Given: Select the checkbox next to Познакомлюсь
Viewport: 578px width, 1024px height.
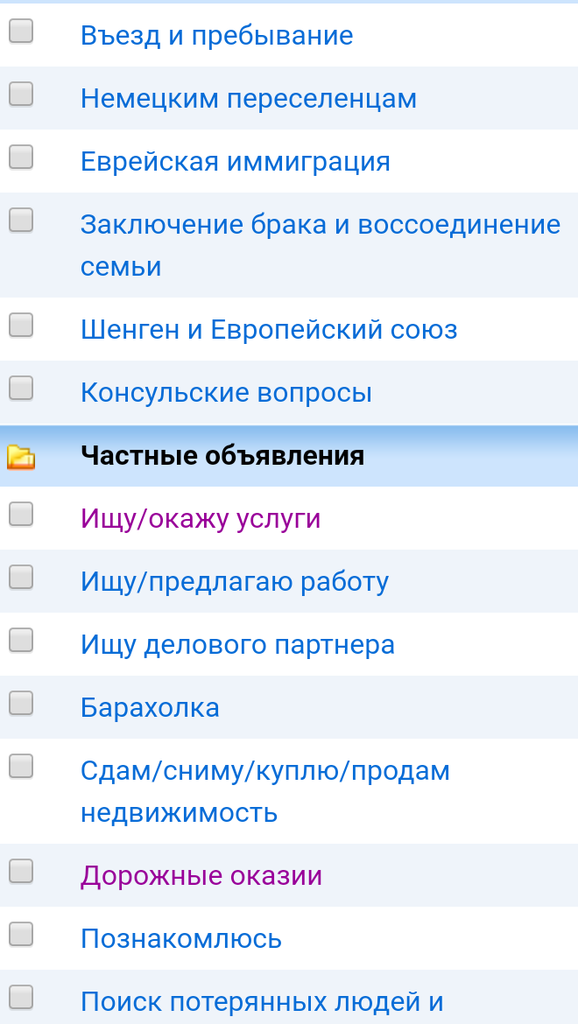Looking at the screenshot, I should pyautogui.click(x=21, y=935).
